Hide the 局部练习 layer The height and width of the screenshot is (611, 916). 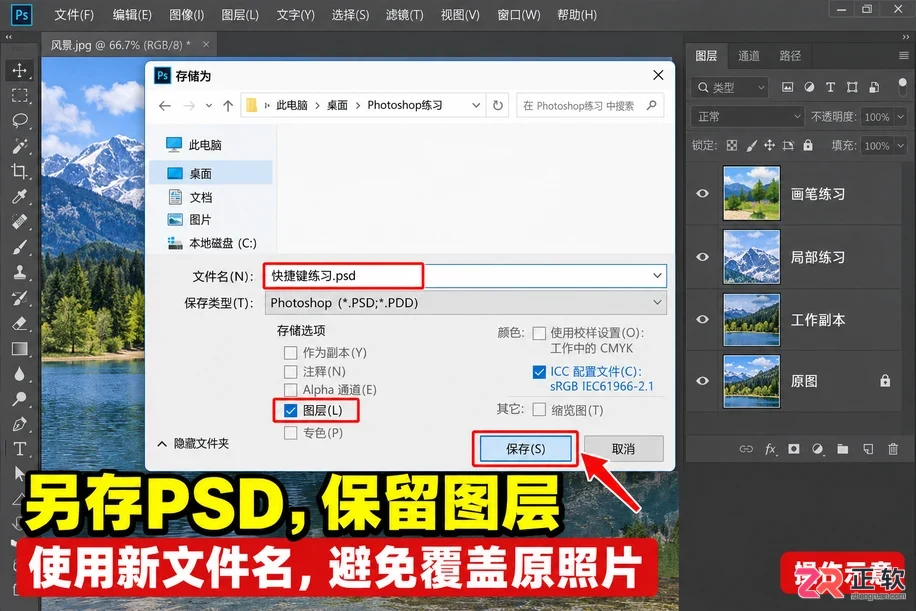(703, 257)
